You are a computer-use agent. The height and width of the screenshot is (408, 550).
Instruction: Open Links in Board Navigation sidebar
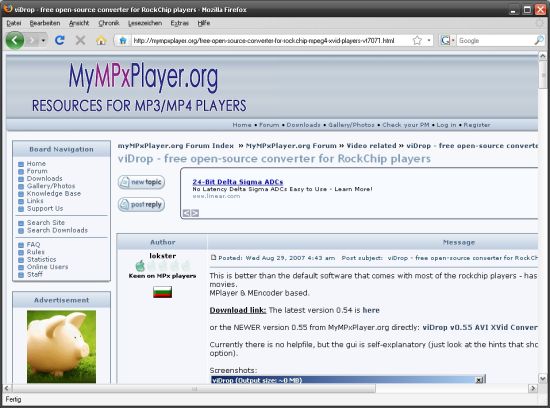(35, 201)
